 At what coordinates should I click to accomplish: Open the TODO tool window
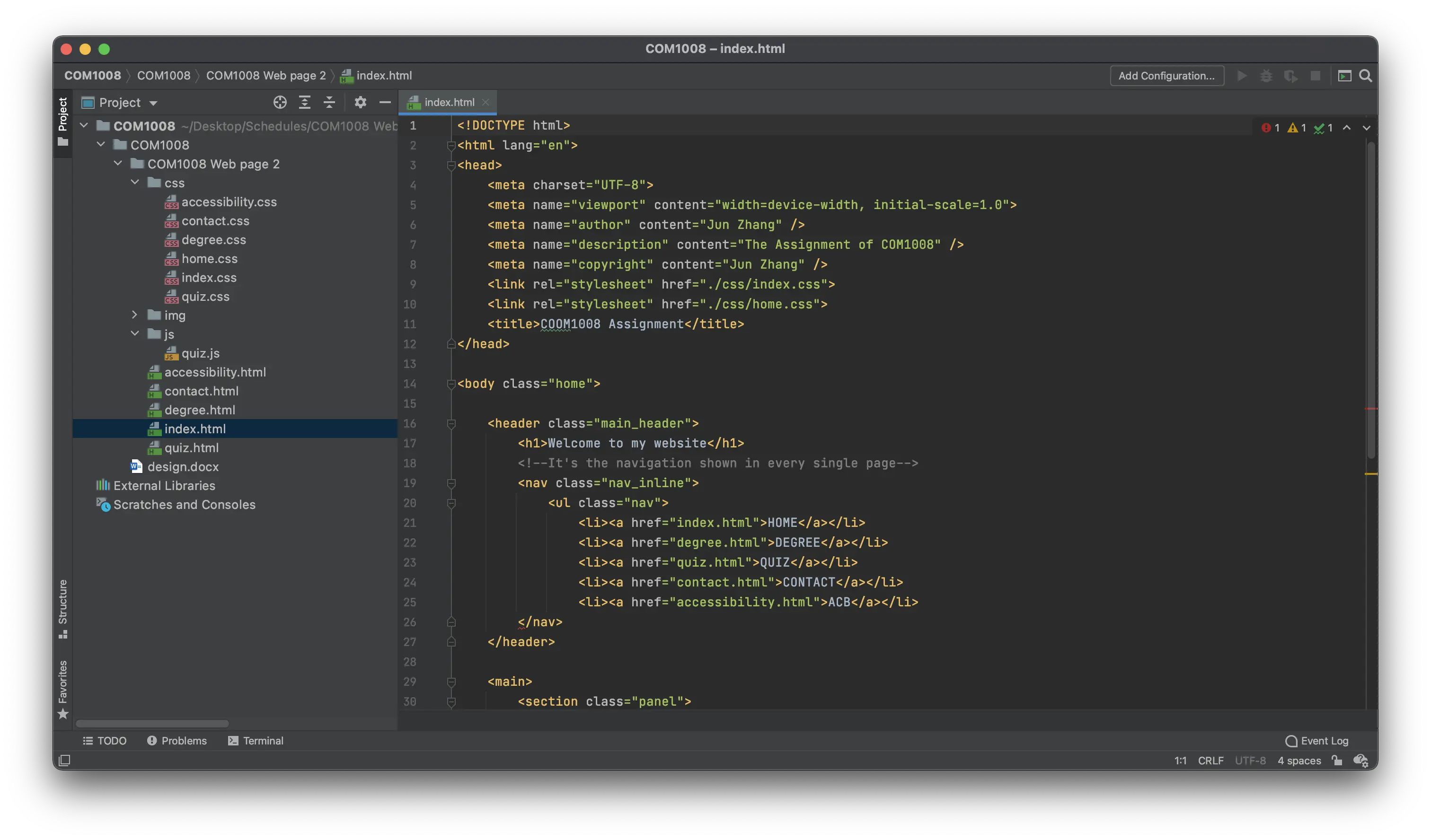tap(105, 741)
